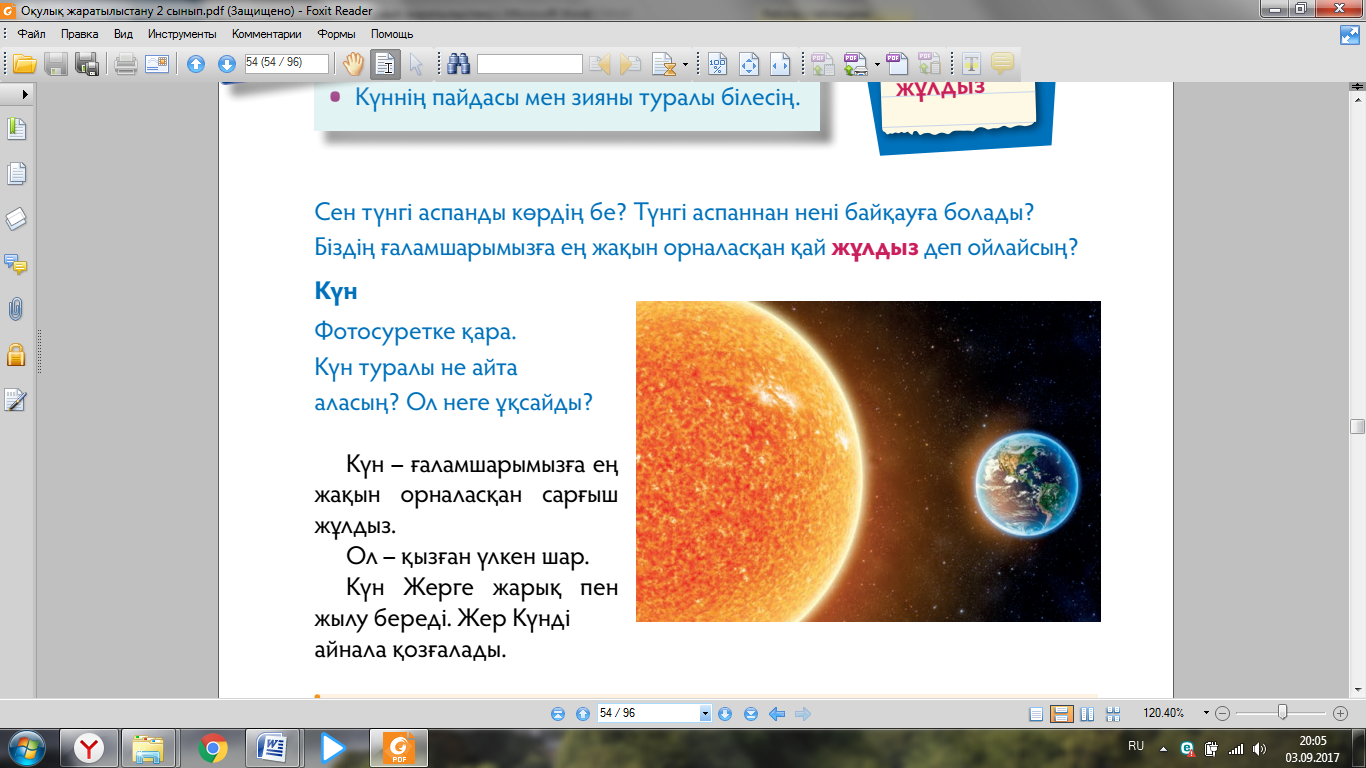Enable Continuous Facing view mode

tap(1111, 714)
